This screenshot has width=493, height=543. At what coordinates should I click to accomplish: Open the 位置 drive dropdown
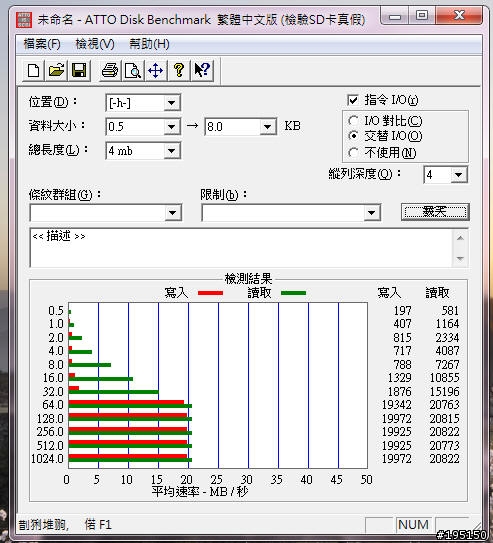(x=171, y=103)
